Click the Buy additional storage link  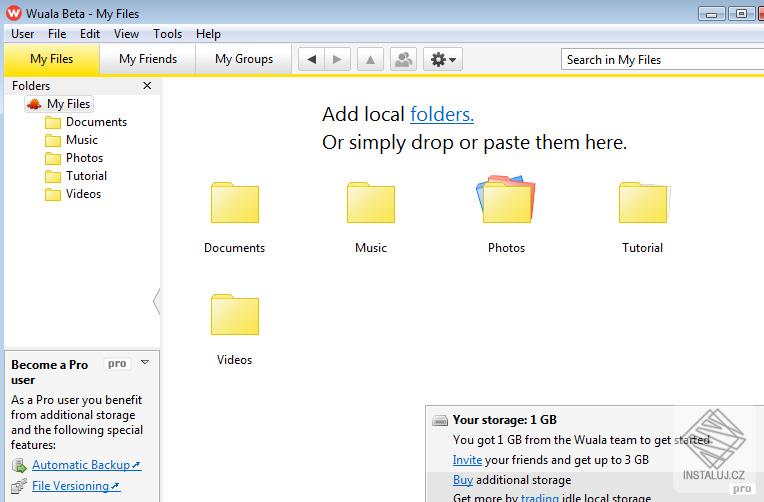pyautogui.click(x=463, y=480)
